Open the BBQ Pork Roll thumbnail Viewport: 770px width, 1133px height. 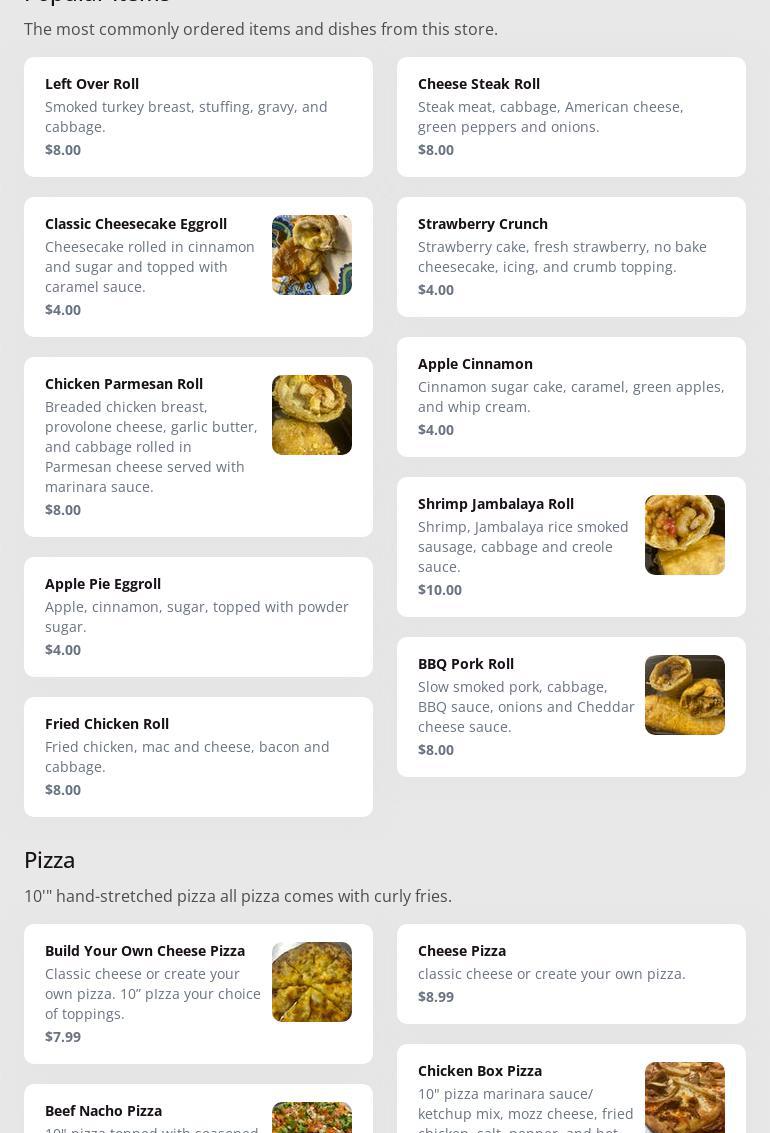coord(685,694)
